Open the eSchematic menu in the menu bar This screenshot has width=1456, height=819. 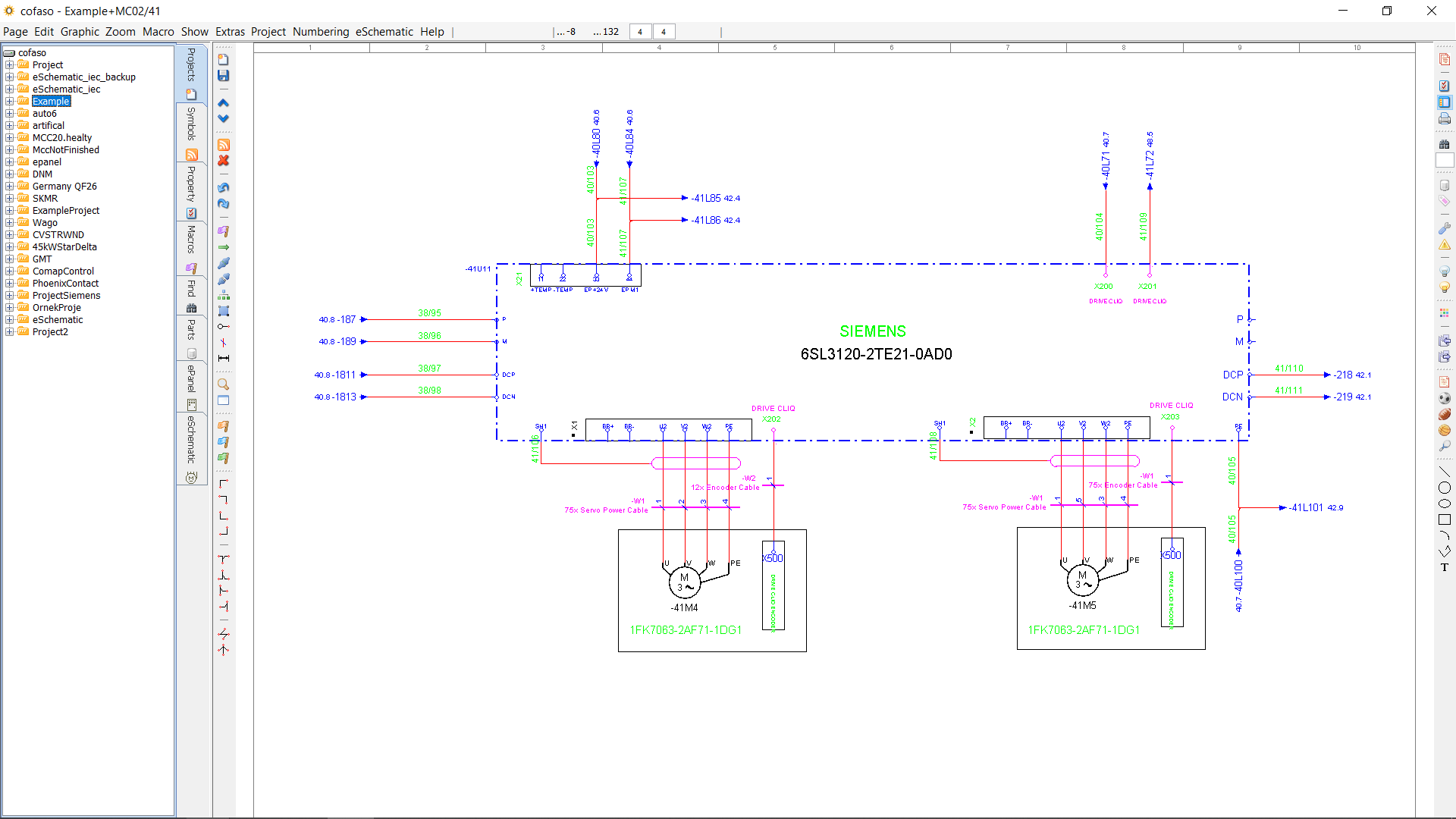(384, 32)
